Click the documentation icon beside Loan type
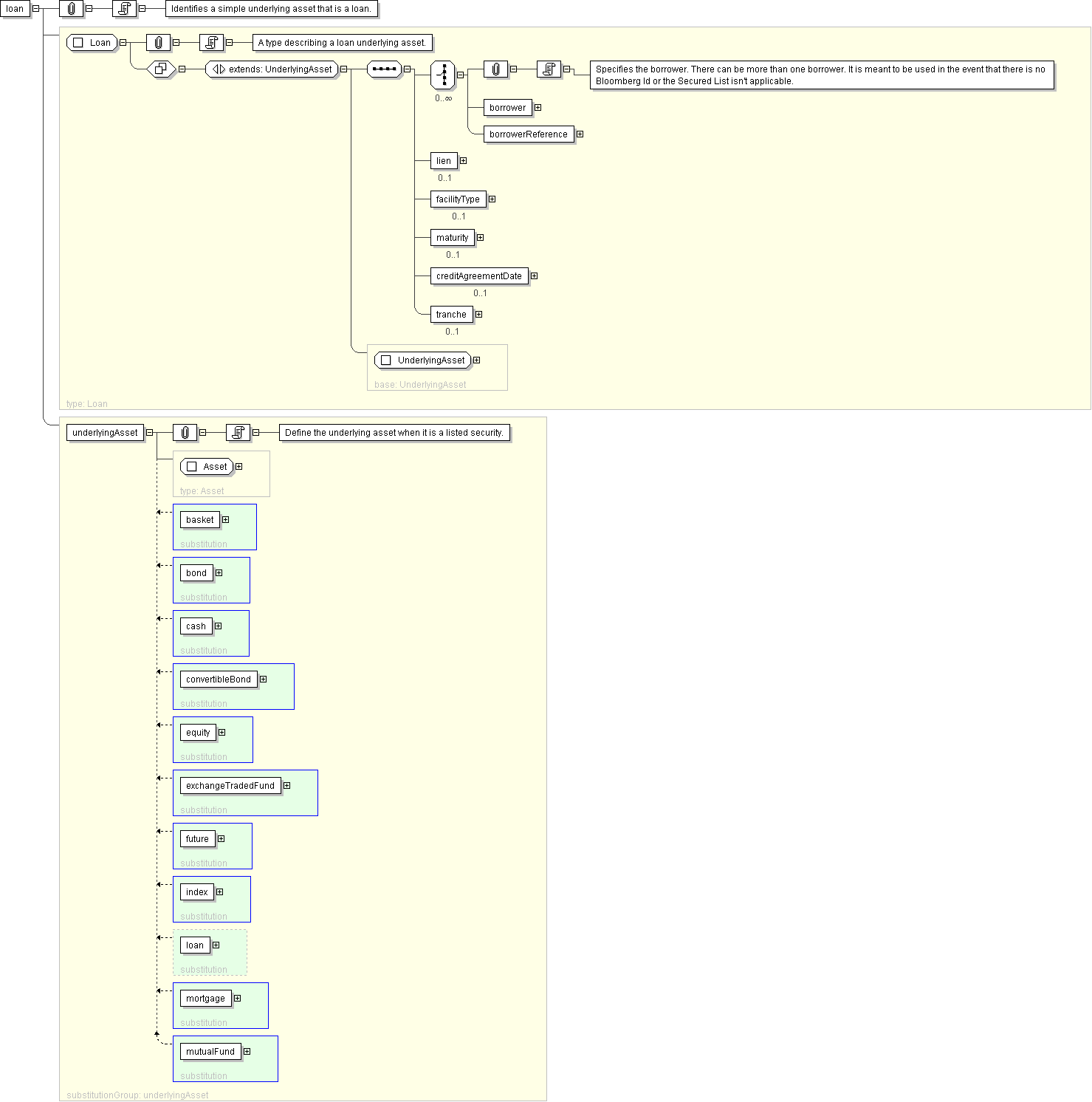The image size is (1092, 1102). 211,43
